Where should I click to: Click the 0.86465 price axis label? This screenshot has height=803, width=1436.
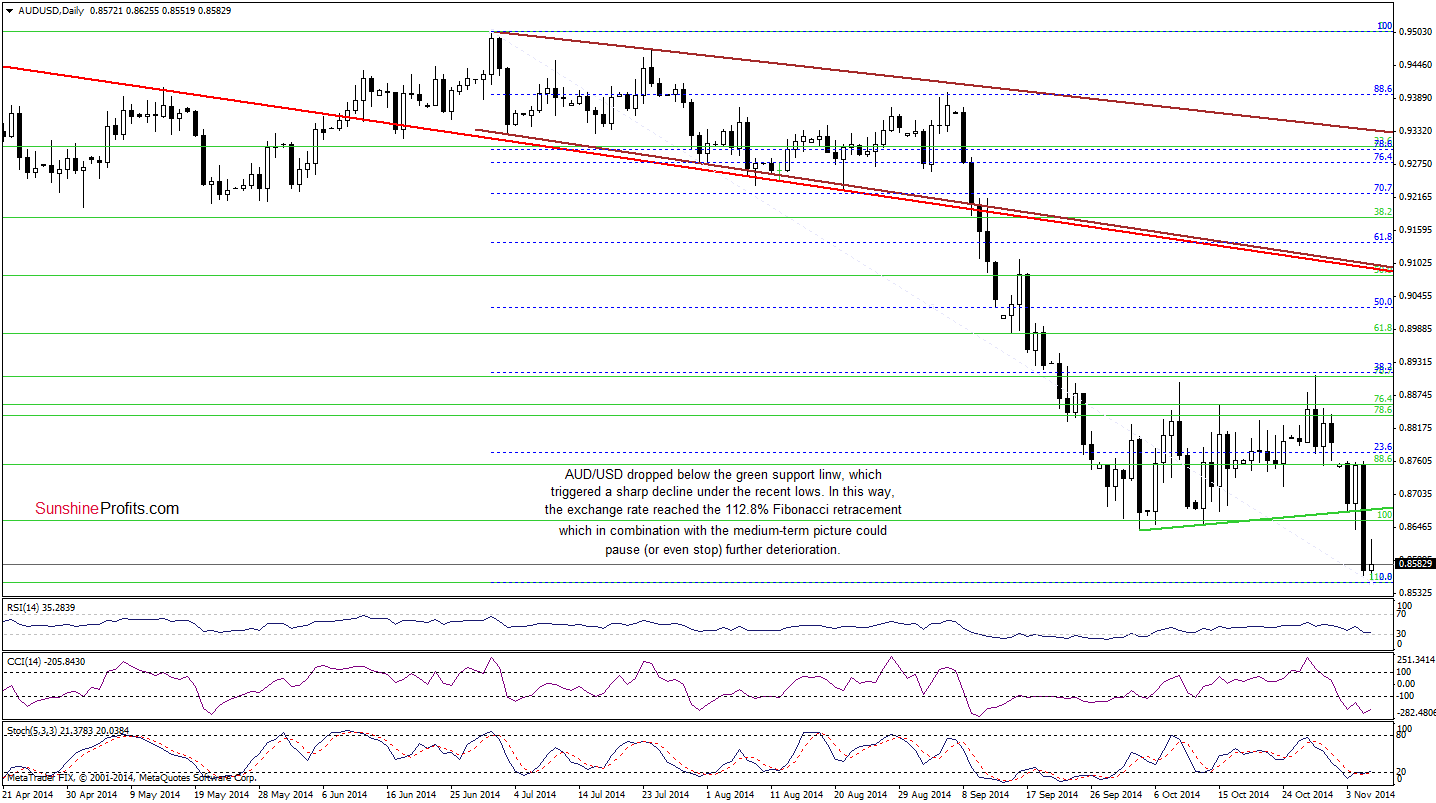pyautogui.click(x=1414, y=527)
